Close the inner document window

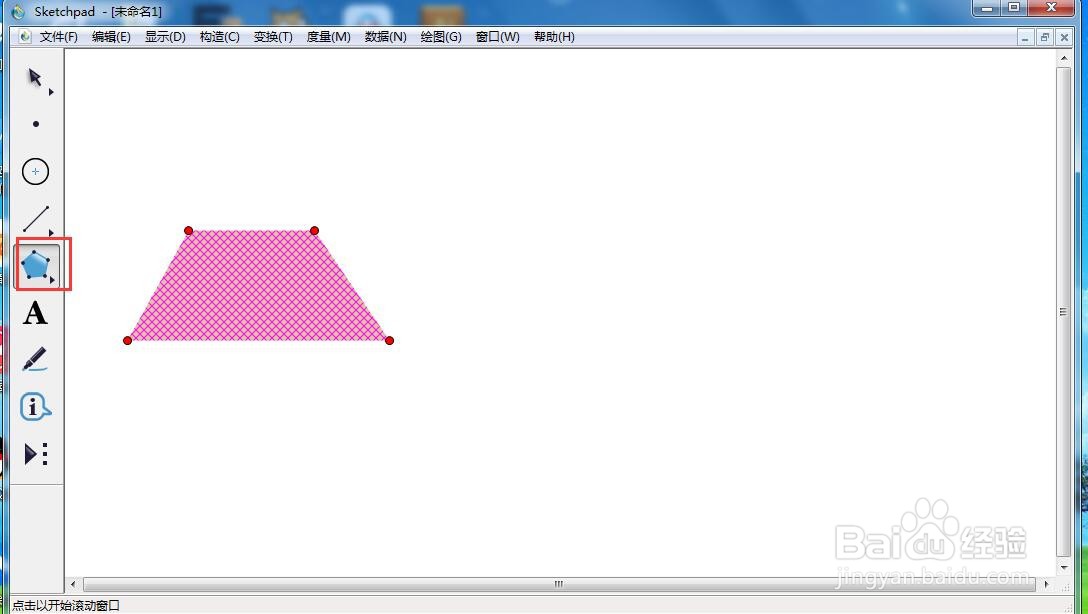(1064, 37)
